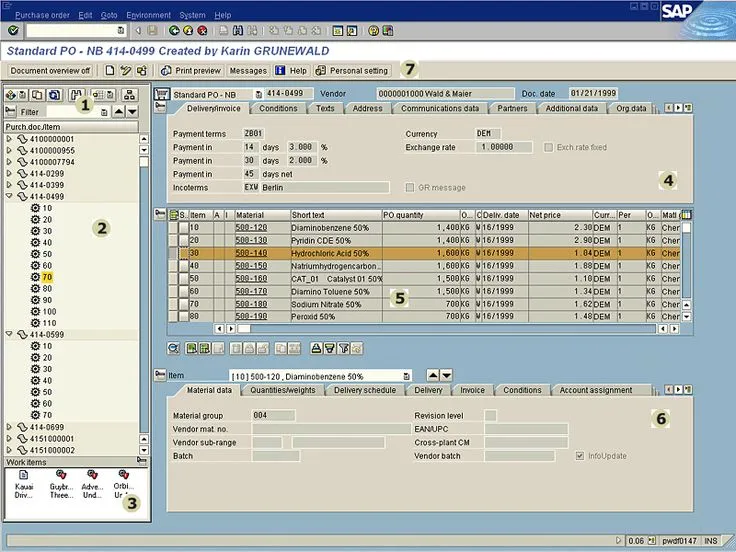Image resolution: width=736 pixels, height=552 pixels.
Task: Click the Display/Change pencil icon
Action: pos(125,70)
